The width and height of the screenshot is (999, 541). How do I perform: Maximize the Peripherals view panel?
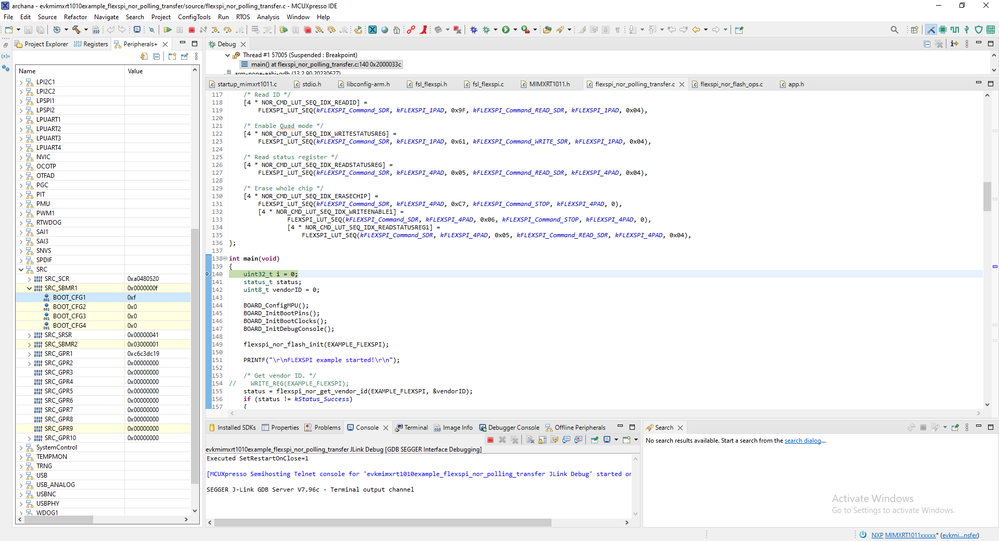click(x=194, y=44)
